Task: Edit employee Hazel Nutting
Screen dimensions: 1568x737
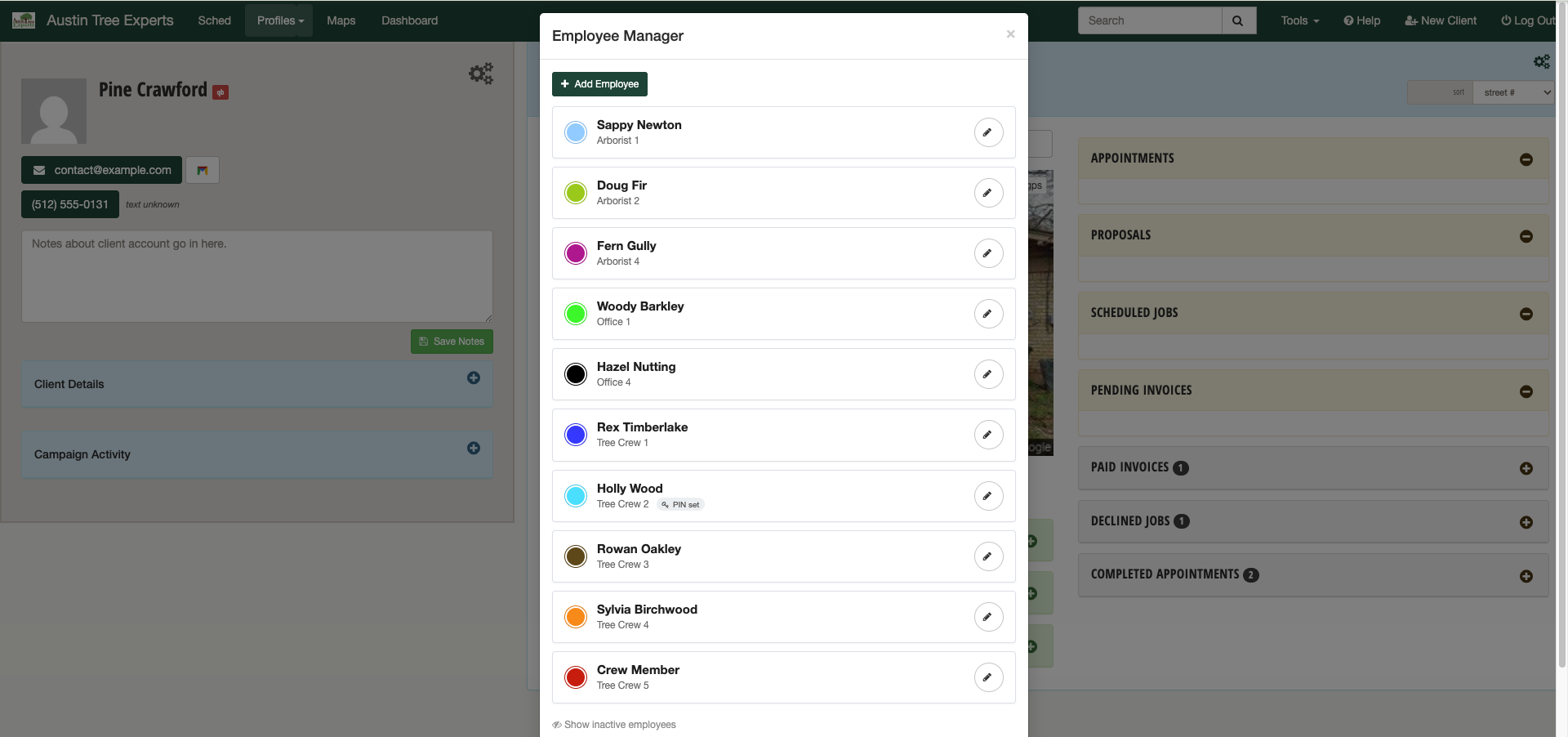Action: pyautogui.click(x=988, y=374)
